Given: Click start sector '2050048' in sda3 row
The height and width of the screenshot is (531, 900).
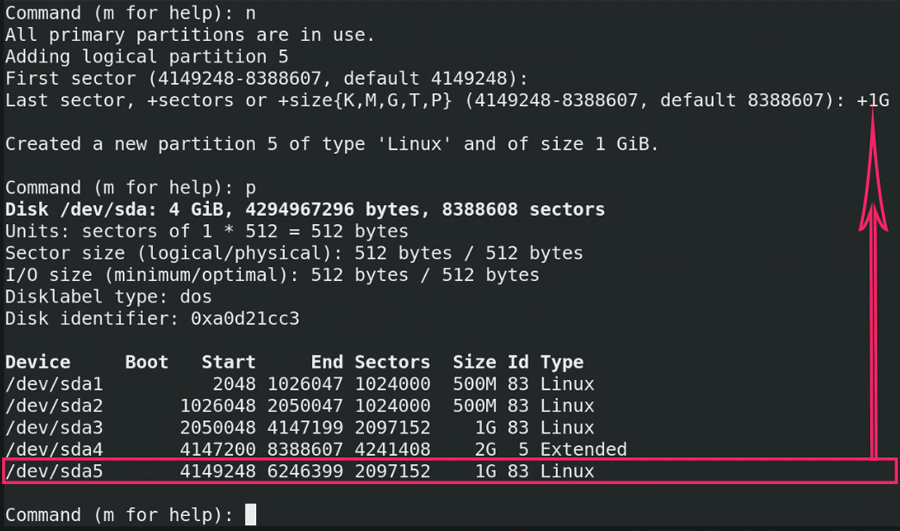Looking at the screenshot, I should [218, 427].
